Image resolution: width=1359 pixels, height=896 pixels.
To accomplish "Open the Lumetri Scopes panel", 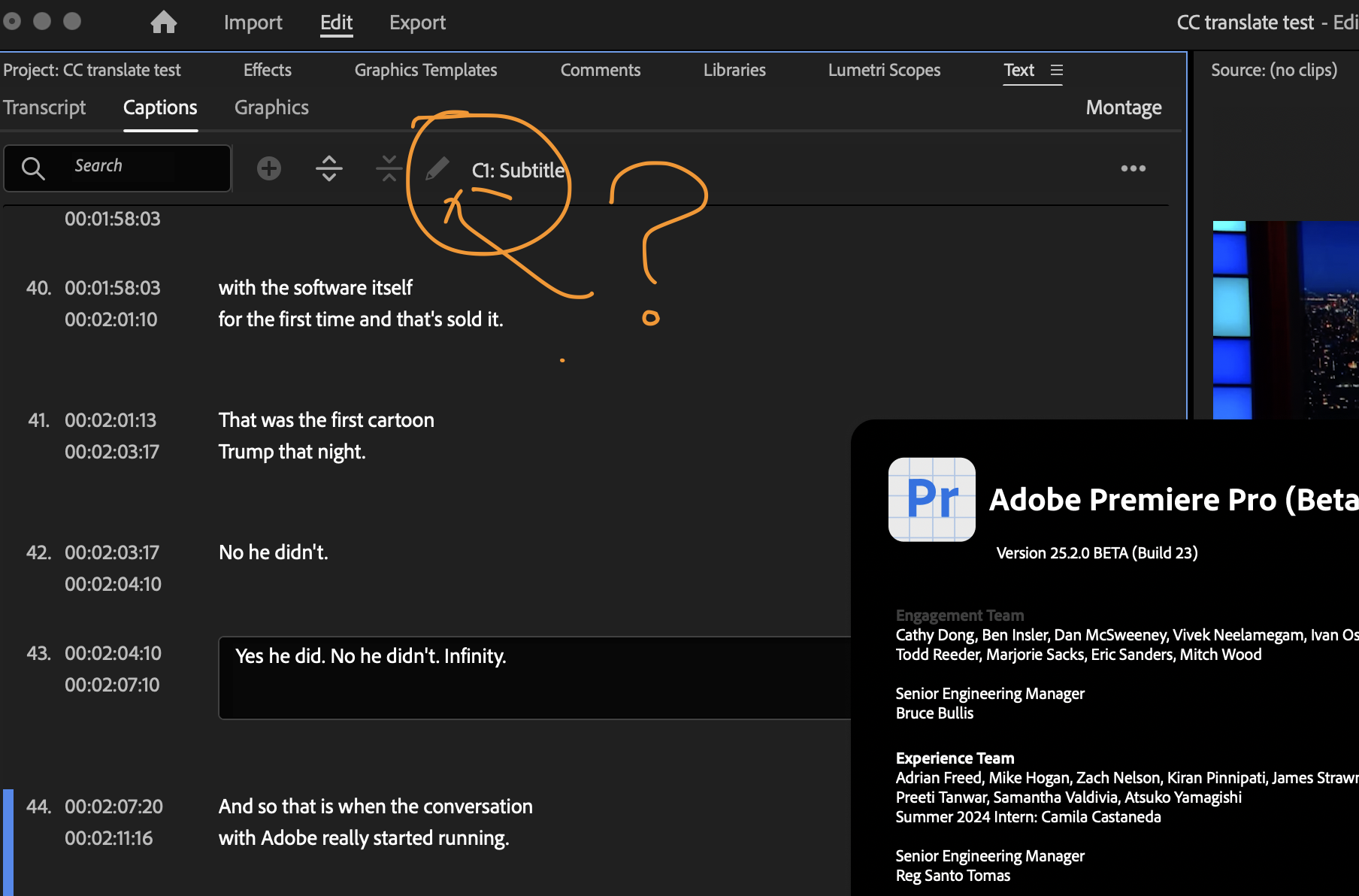I will (x=884, y=69).
